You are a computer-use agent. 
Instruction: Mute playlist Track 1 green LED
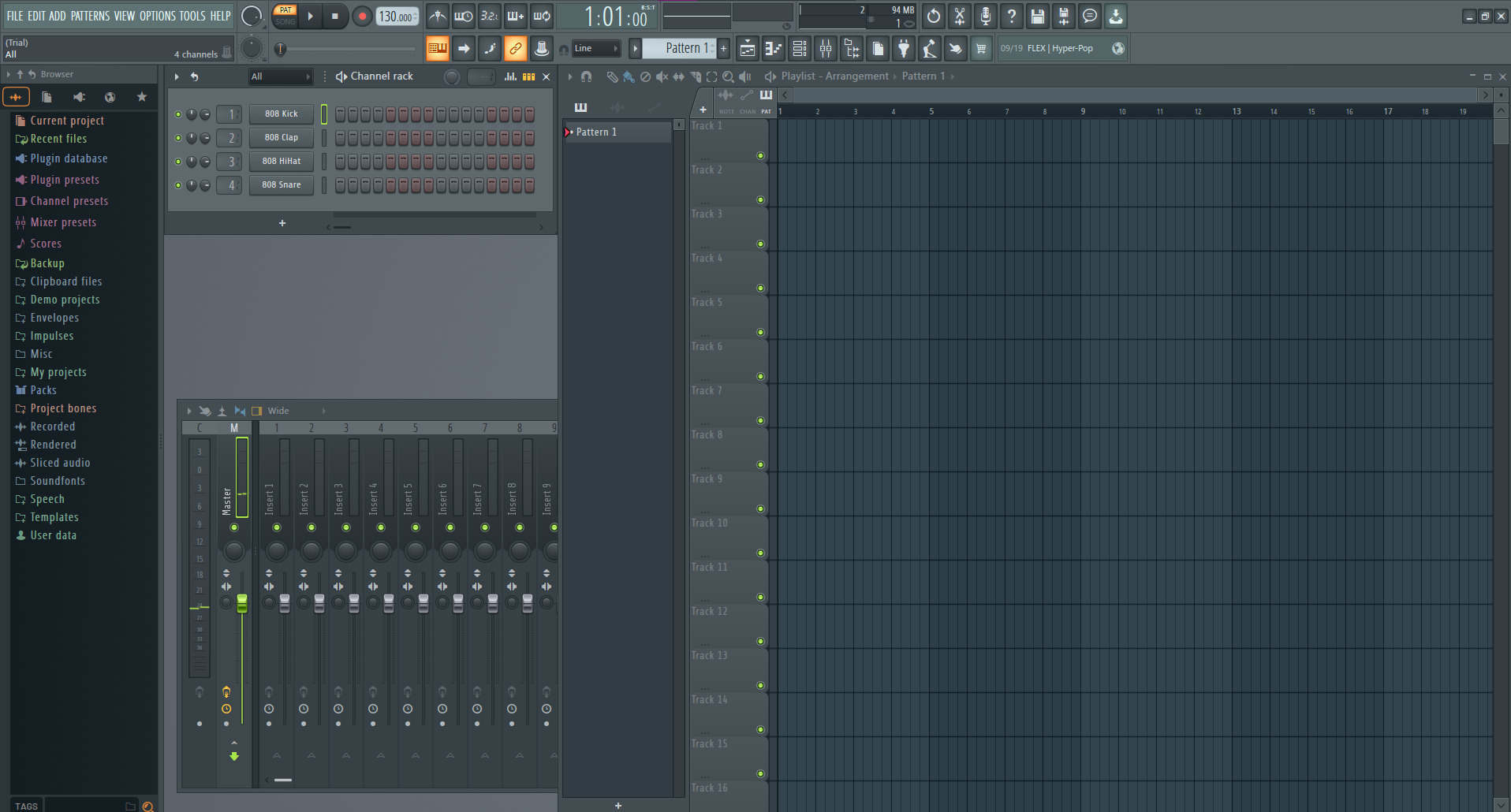coord(760,156)
